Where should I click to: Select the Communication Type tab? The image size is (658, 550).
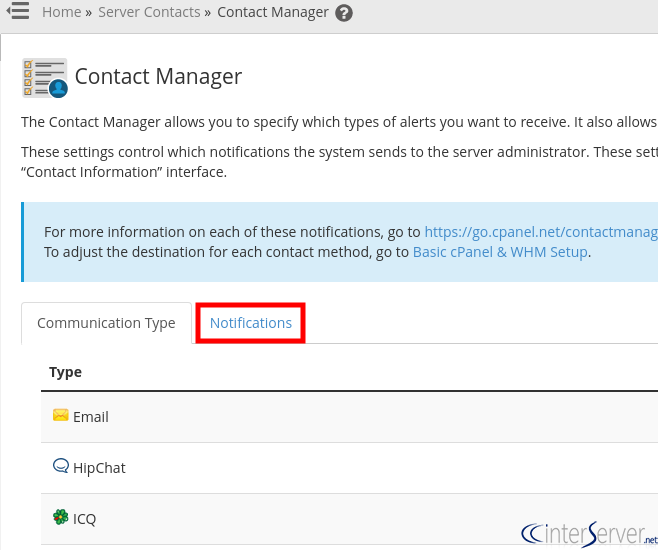pos(106,323)
